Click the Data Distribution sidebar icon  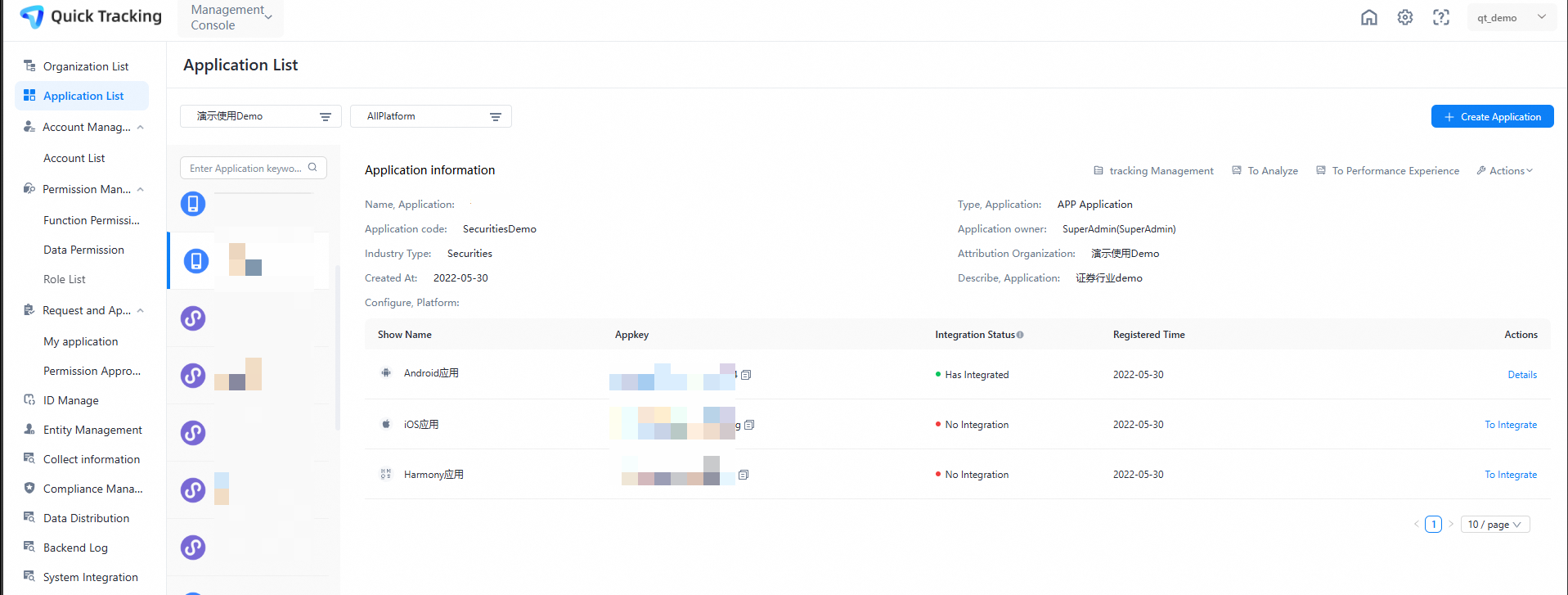pos(29,517)
